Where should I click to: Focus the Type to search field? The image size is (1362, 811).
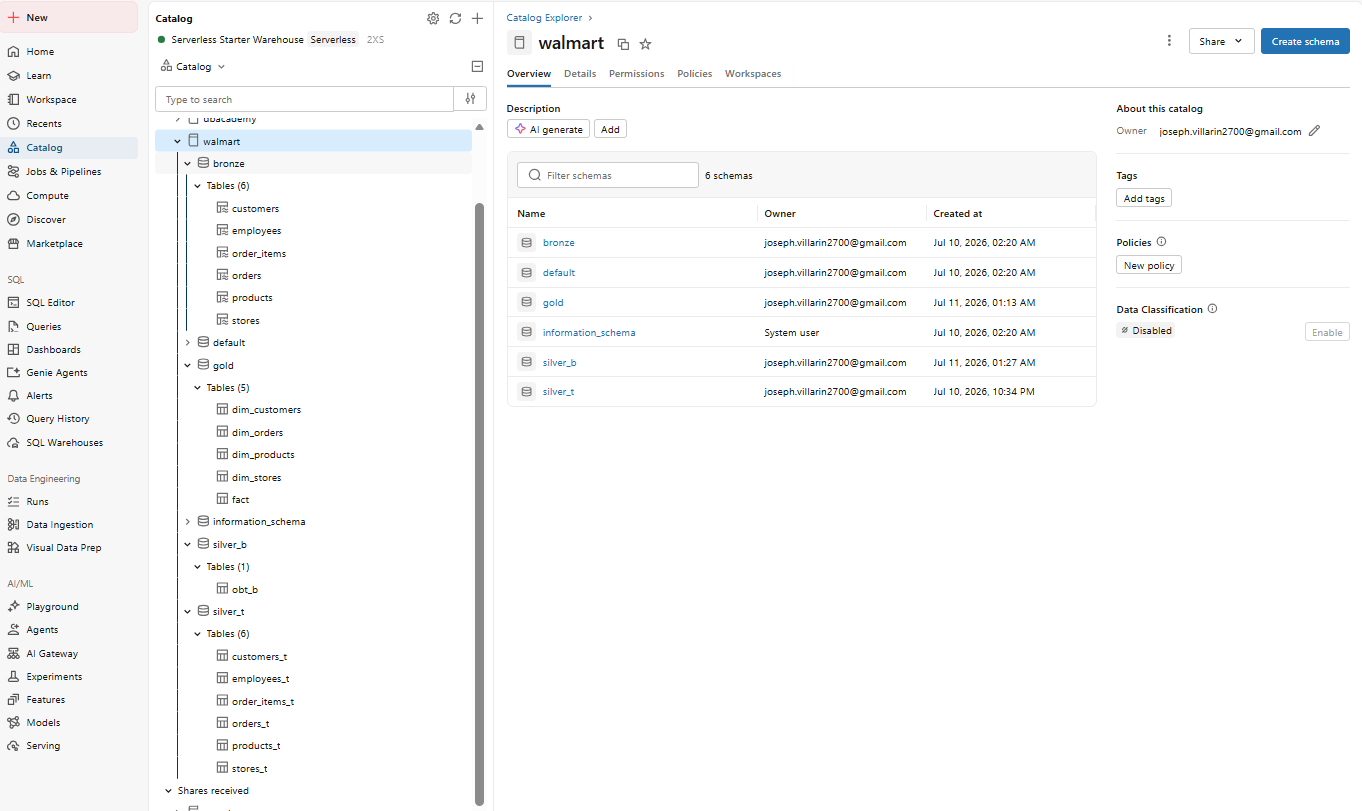point(304,99)
